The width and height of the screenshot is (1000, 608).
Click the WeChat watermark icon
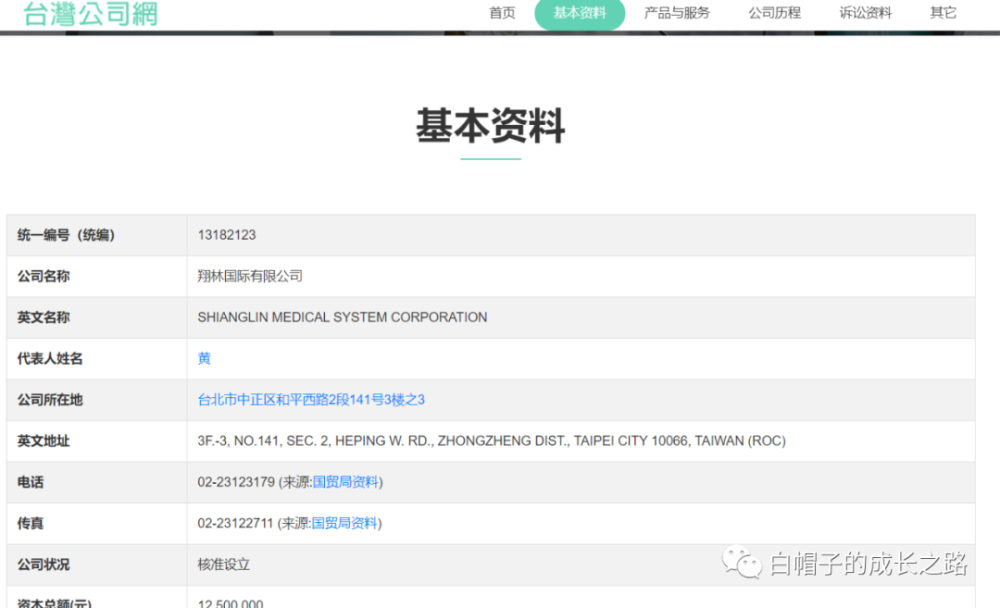pyautogui.click(x=742, y=562)
